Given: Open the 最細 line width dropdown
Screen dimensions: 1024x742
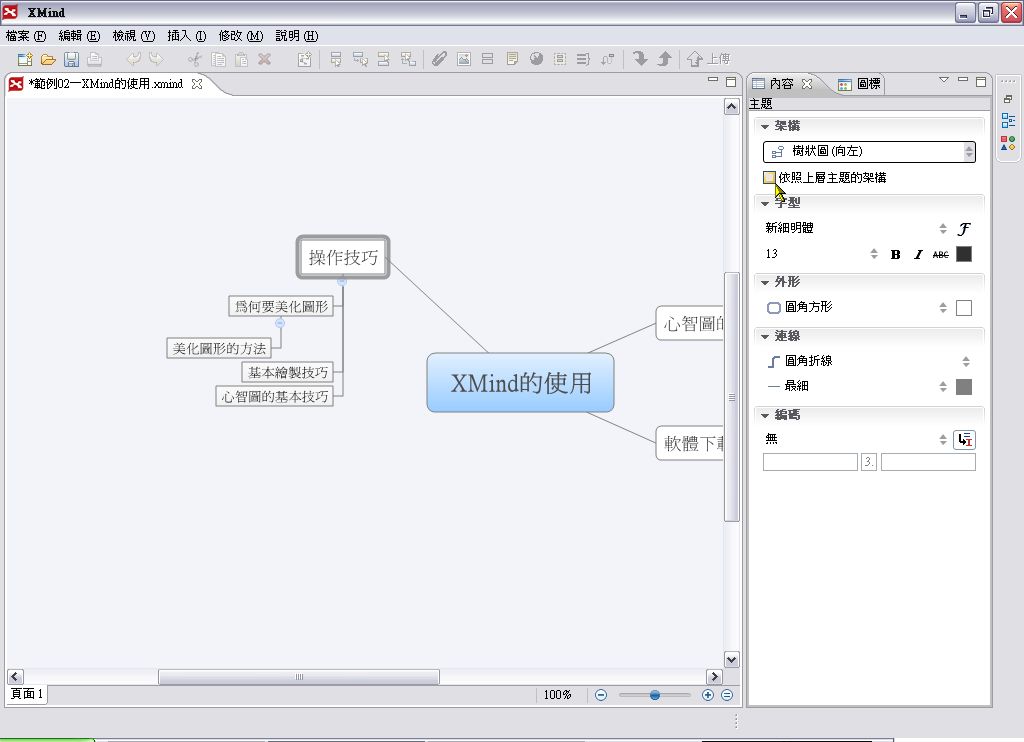Looking at the screenshot, I should click(x=857, y=386).
